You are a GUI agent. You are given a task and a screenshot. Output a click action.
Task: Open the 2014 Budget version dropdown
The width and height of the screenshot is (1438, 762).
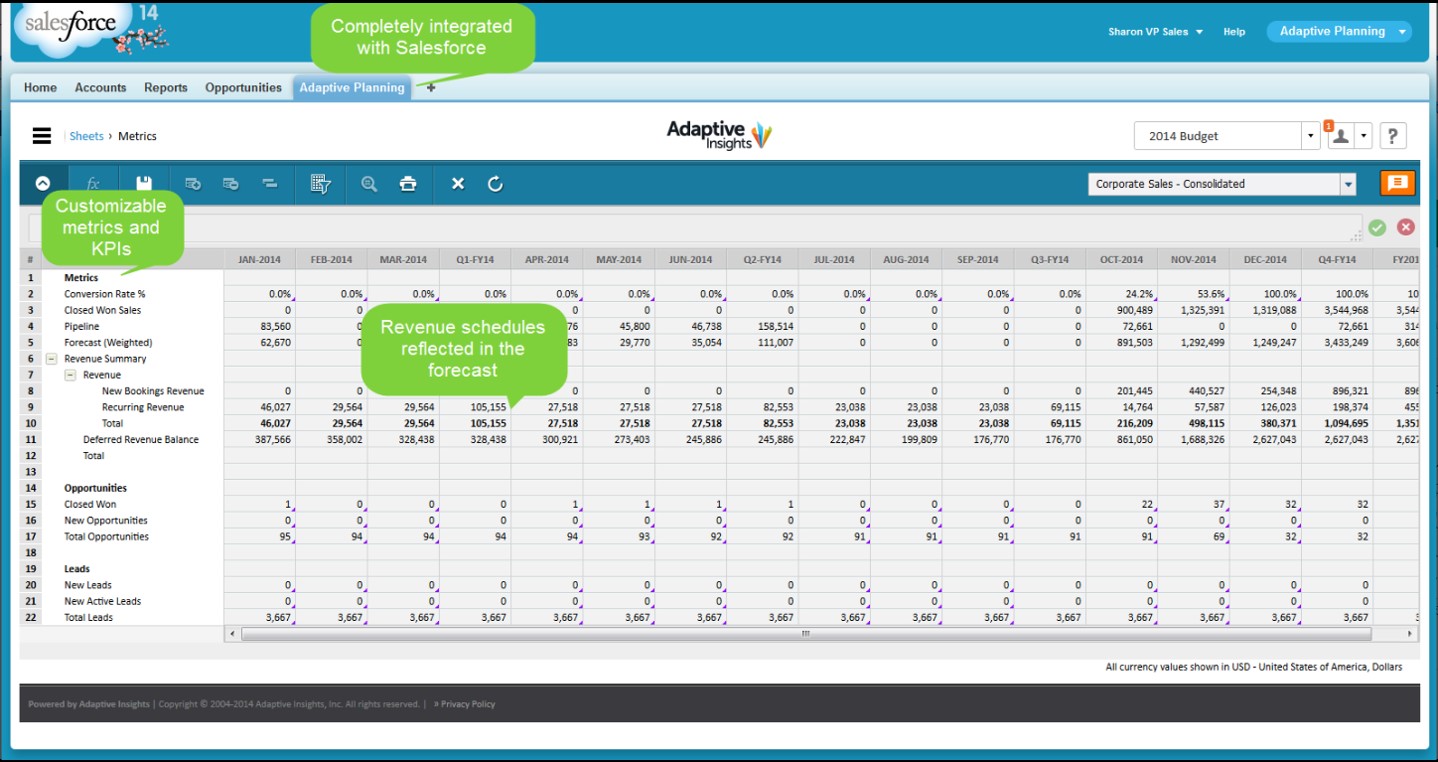click(1311, 136)
